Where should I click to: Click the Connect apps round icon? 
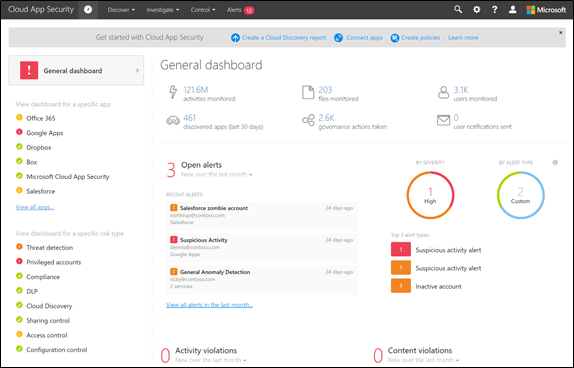339,38
